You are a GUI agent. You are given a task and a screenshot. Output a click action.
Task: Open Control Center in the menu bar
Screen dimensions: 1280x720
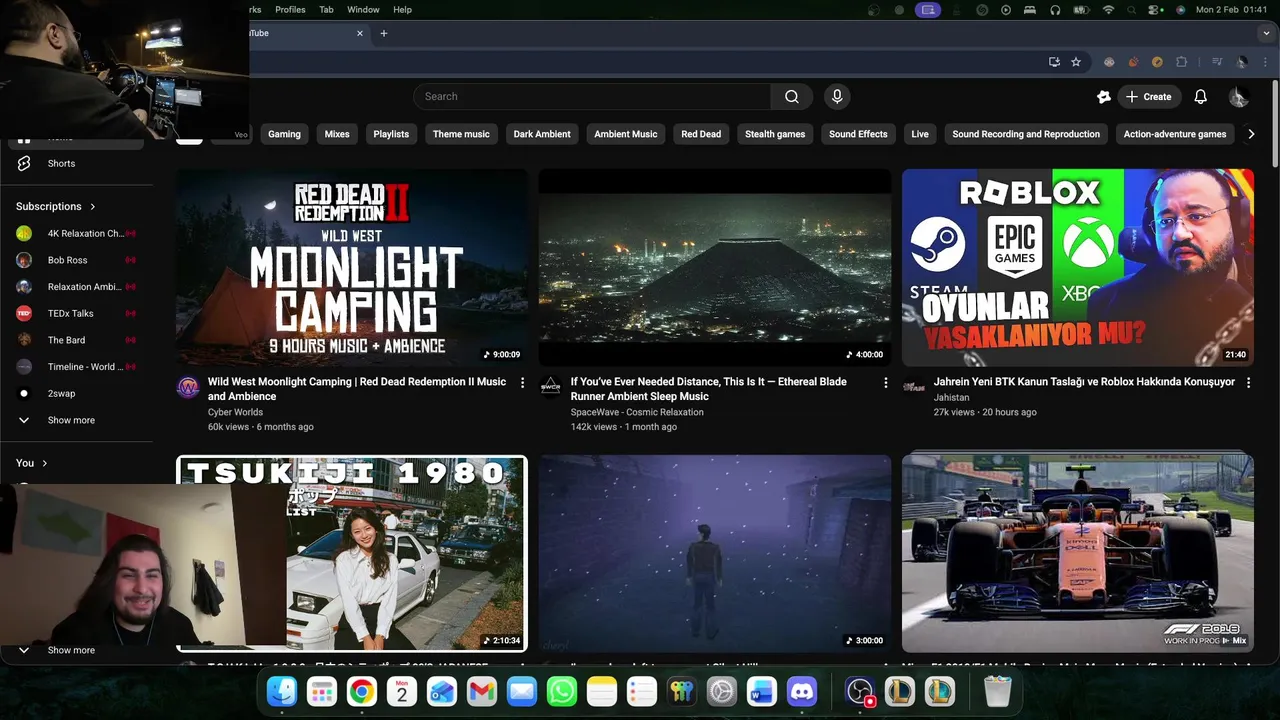1156,10
